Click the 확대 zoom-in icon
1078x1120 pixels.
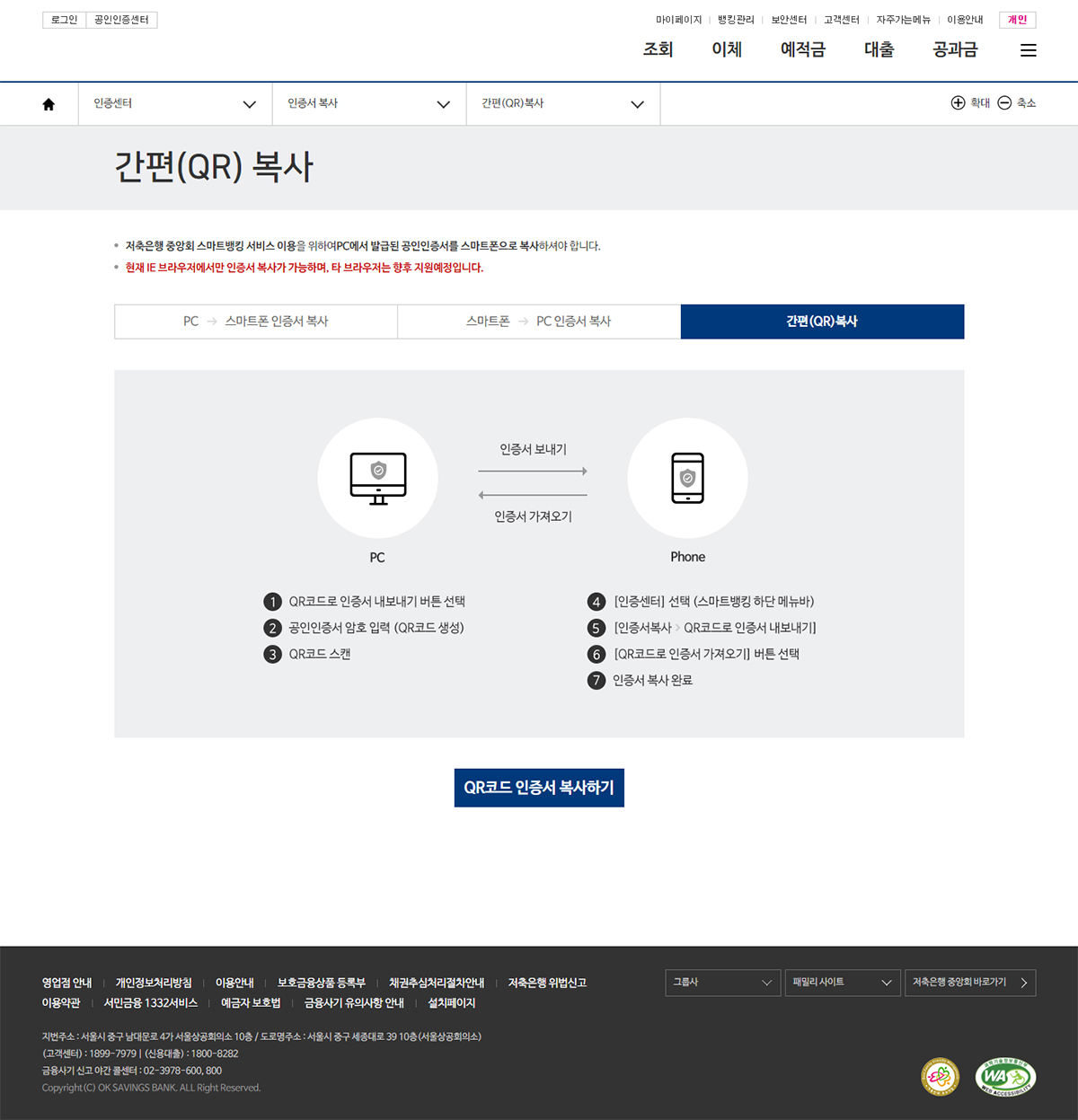[959, 103]
